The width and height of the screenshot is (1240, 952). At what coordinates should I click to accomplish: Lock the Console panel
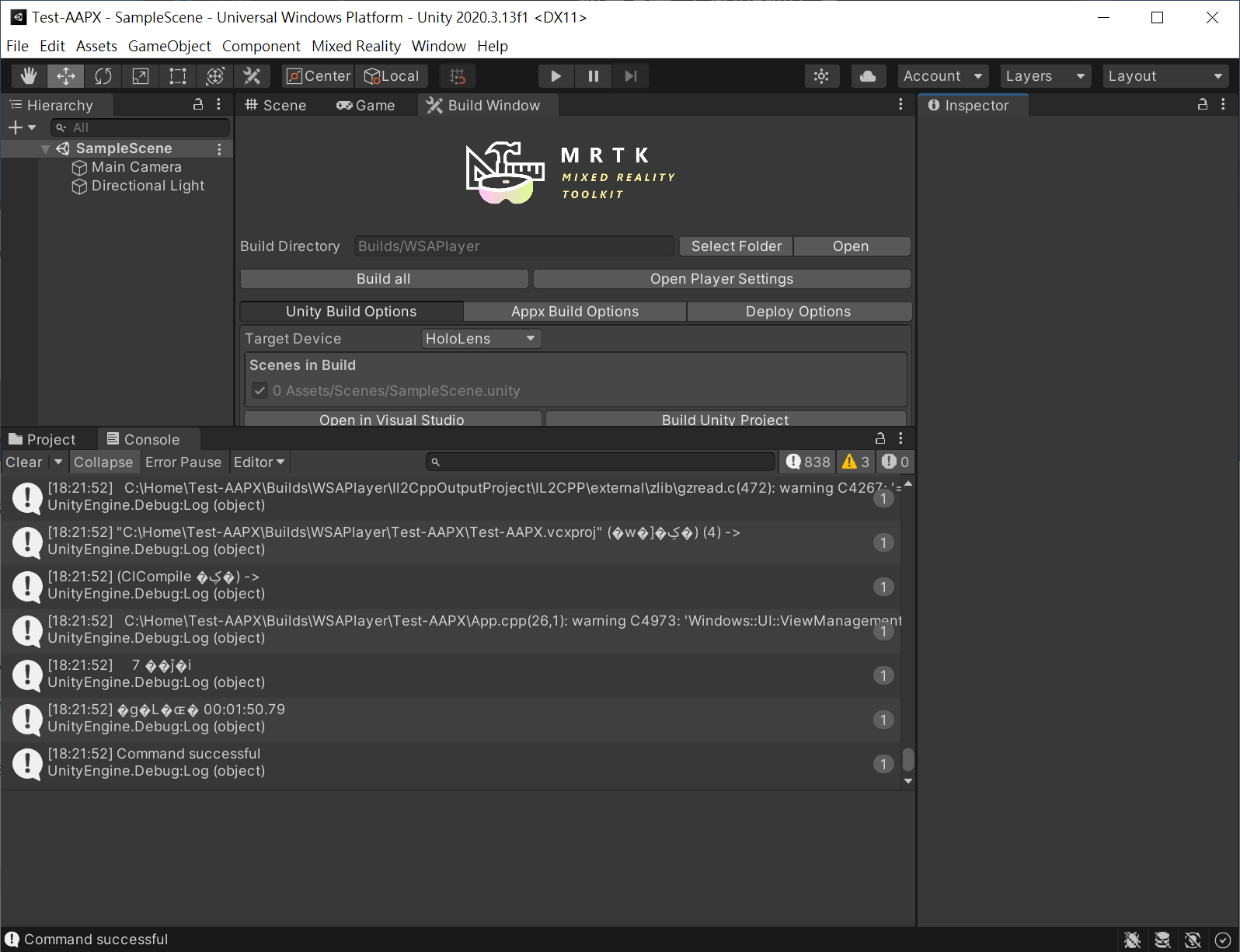pyautogui.click(x=880, y=438)
